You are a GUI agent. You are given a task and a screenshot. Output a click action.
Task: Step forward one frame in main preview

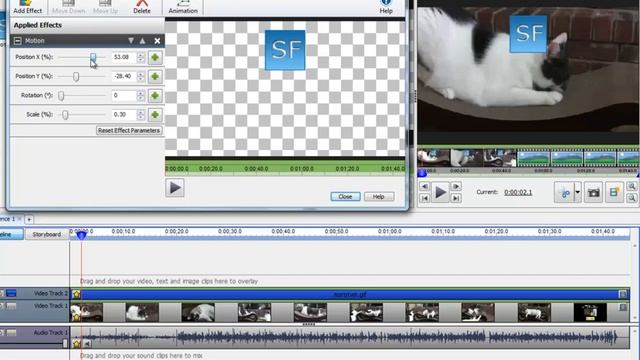(456, 187)
